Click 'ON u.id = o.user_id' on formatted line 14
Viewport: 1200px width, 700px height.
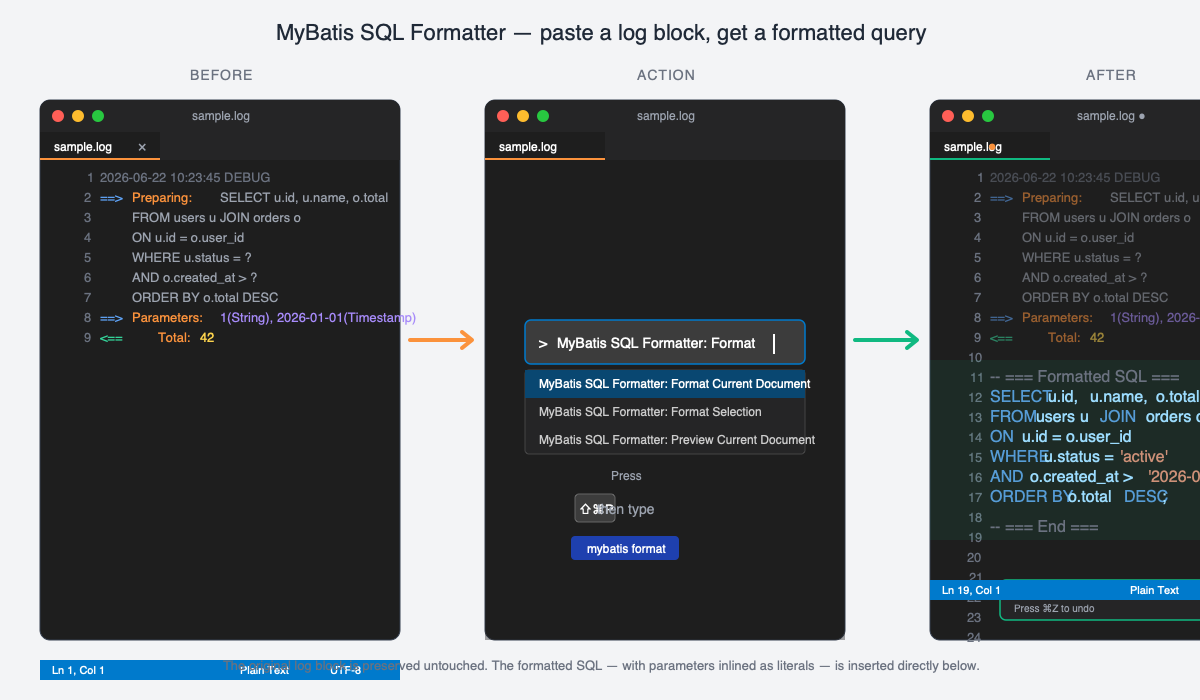[1061, 437]
